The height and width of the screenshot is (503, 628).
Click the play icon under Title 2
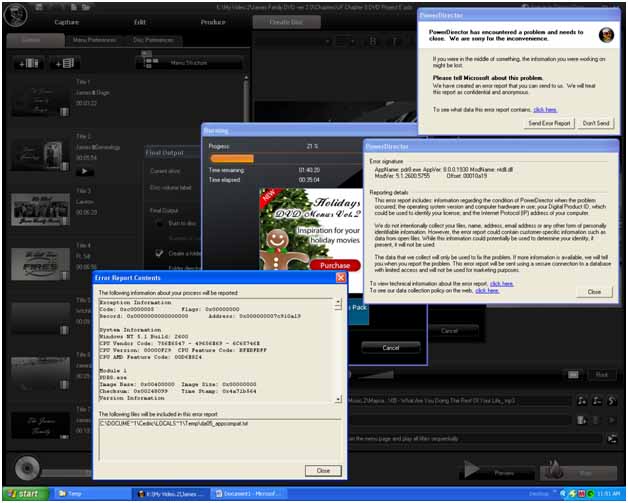point(85,171)
